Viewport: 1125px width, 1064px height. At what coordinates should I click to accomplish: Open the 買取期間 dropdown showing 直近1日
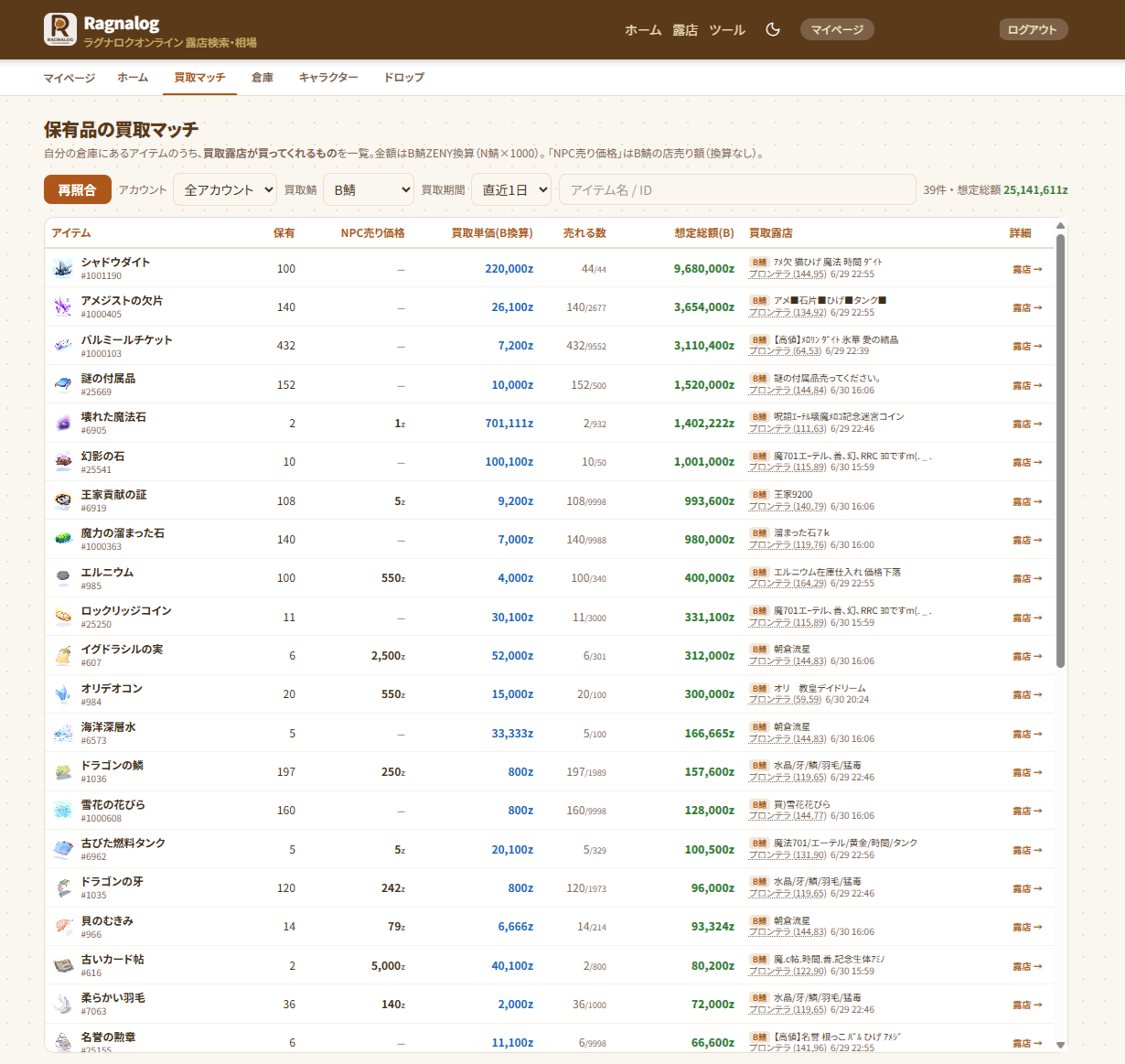pyautogui.click(x=511, y=189)
